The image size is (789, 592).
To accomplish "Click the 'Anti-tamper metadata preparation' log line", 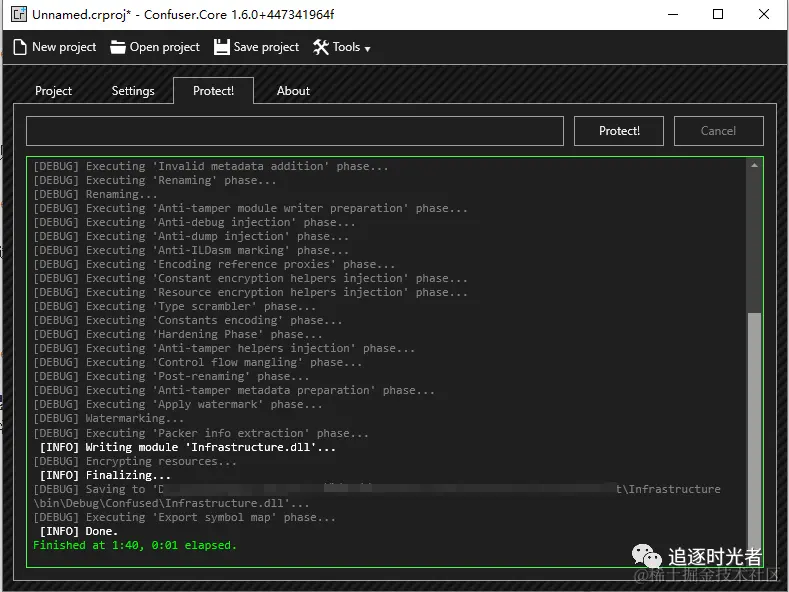I will [233, 391].
